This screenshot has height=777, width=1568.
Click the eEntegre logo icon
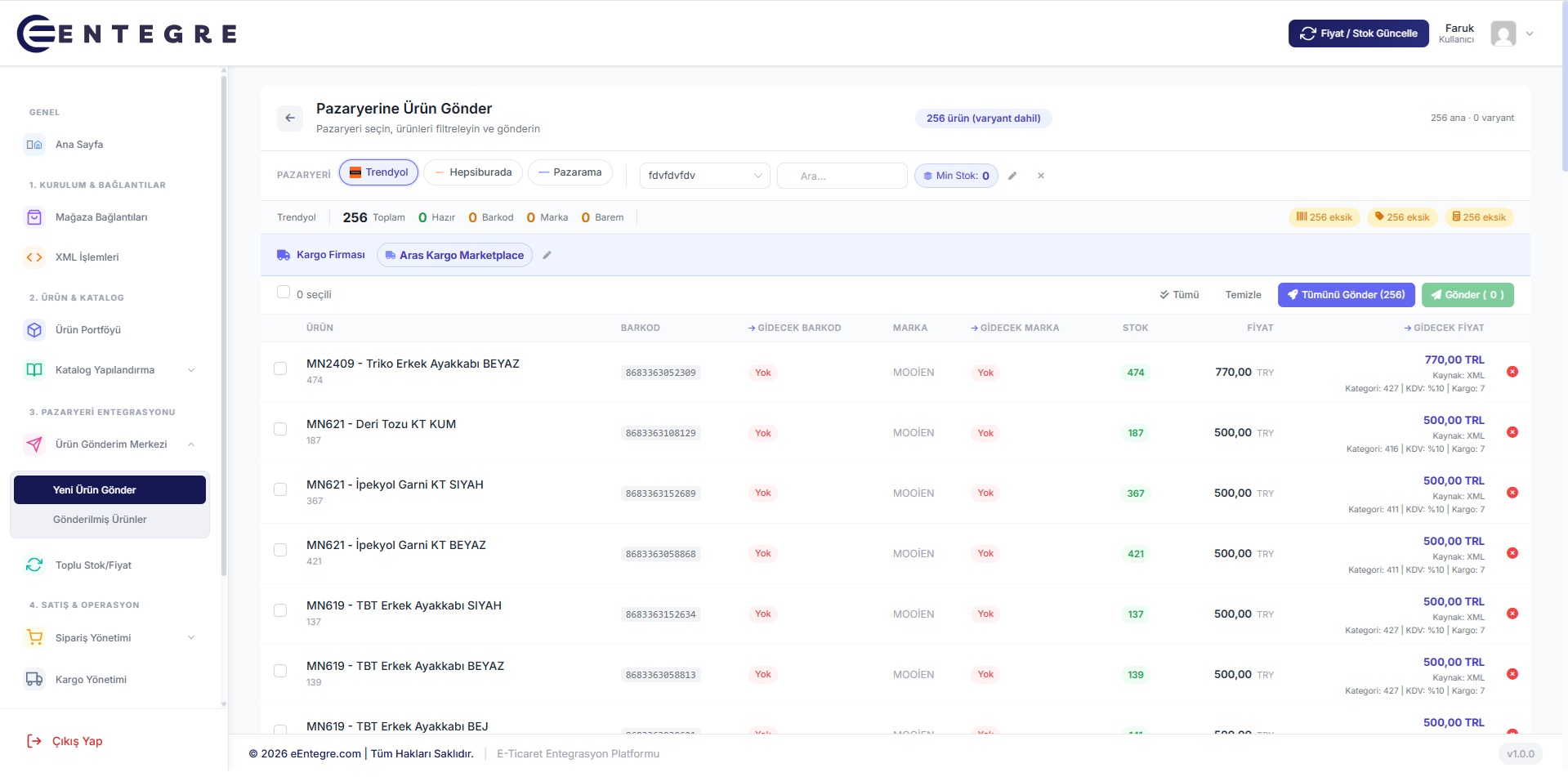pyautogui.click(x=36, y=33)
